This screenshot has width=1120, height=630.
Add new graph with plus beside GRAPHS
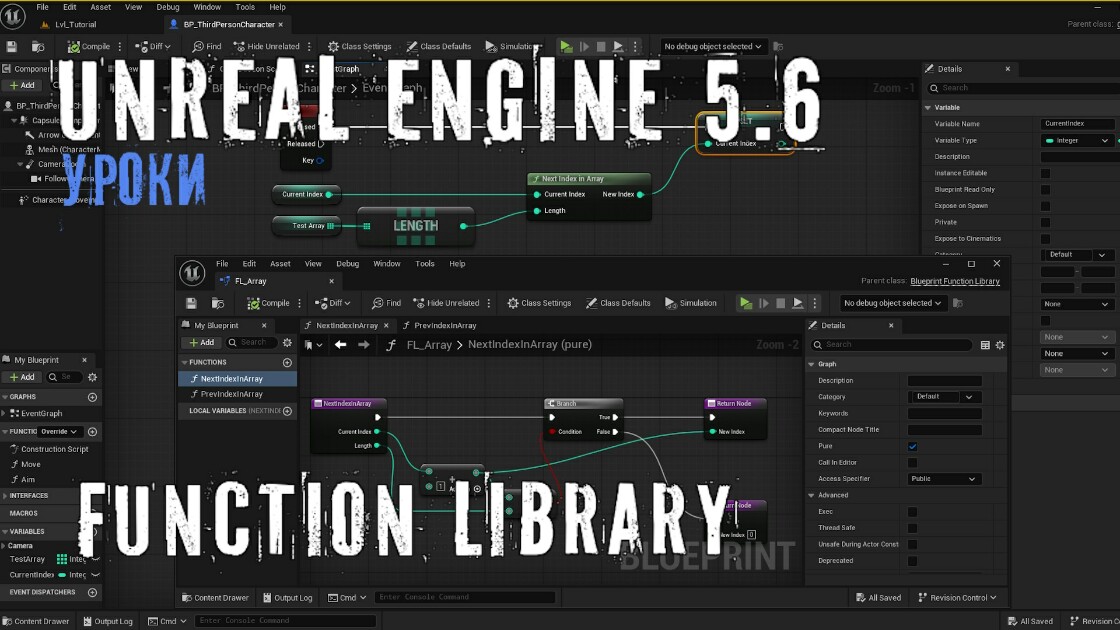pyautogui.click(x=92, y=396)
